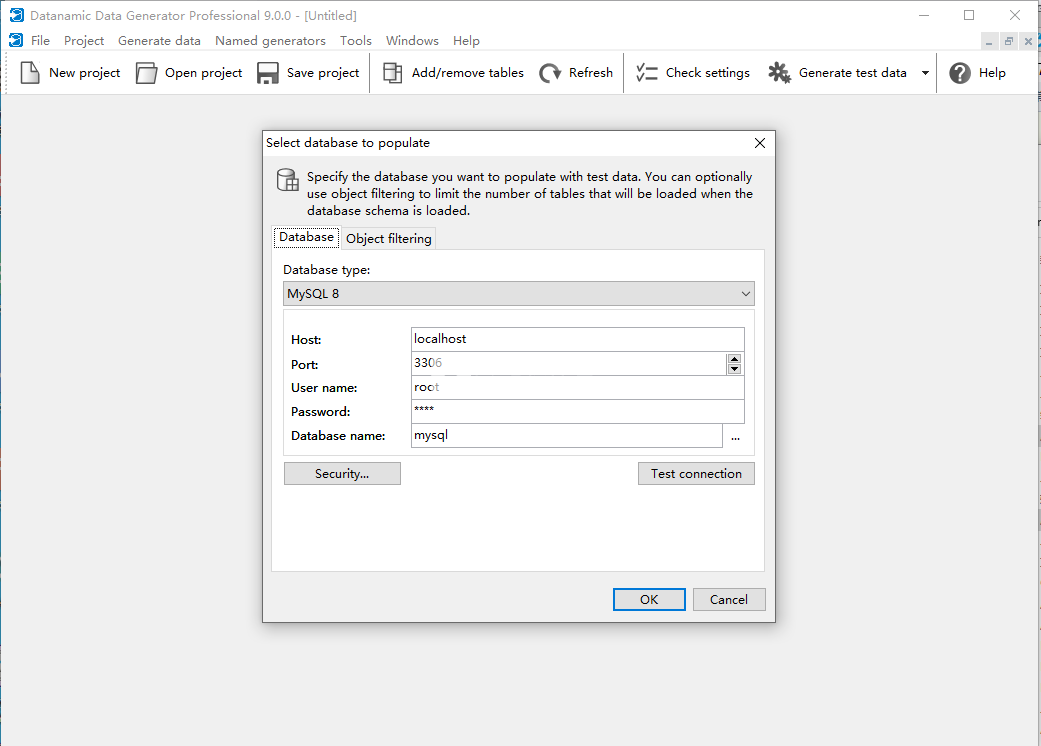This screenshot has height=746, width=1041.
Task: Open the Windows menu
Action: click(412, 40)
